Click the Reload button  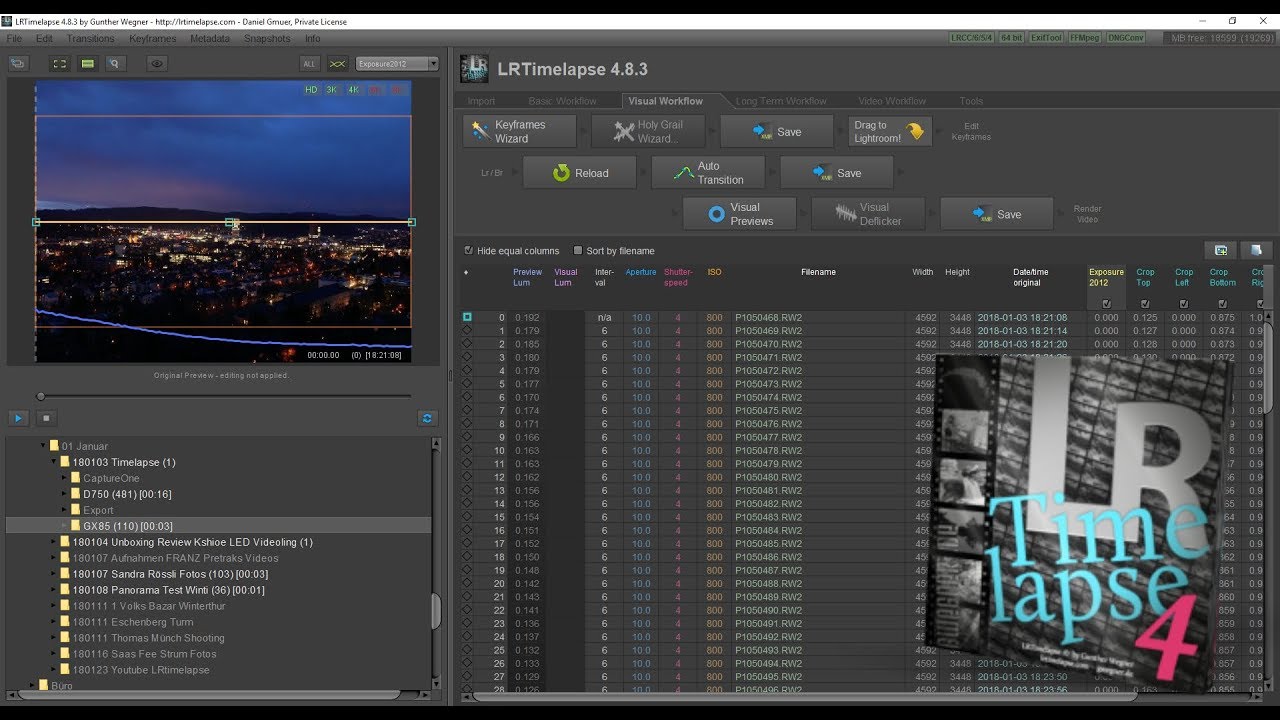pos(580,173)
